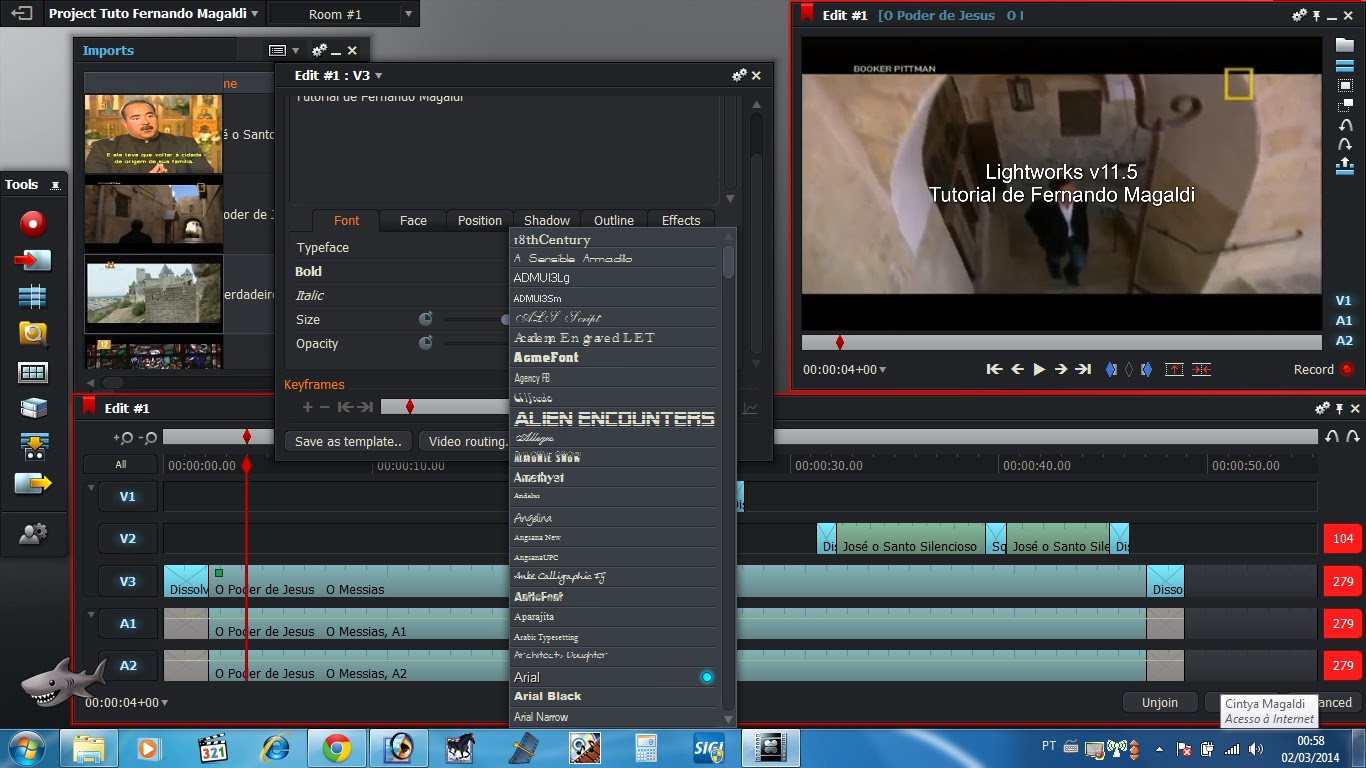This screenshot has height=768, width=1366.
Task: Click the viewer scrub bar
Action: tap(1062, 343)
